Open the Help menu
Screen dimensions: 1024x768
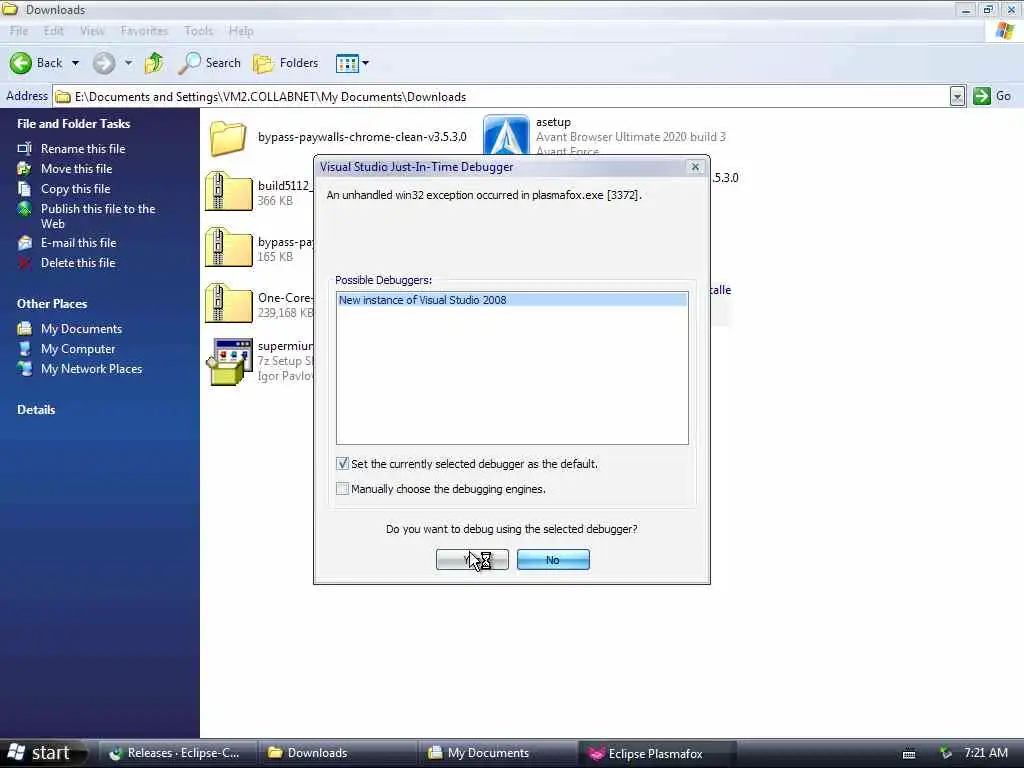pyautogui.click(x=241, y=31)
